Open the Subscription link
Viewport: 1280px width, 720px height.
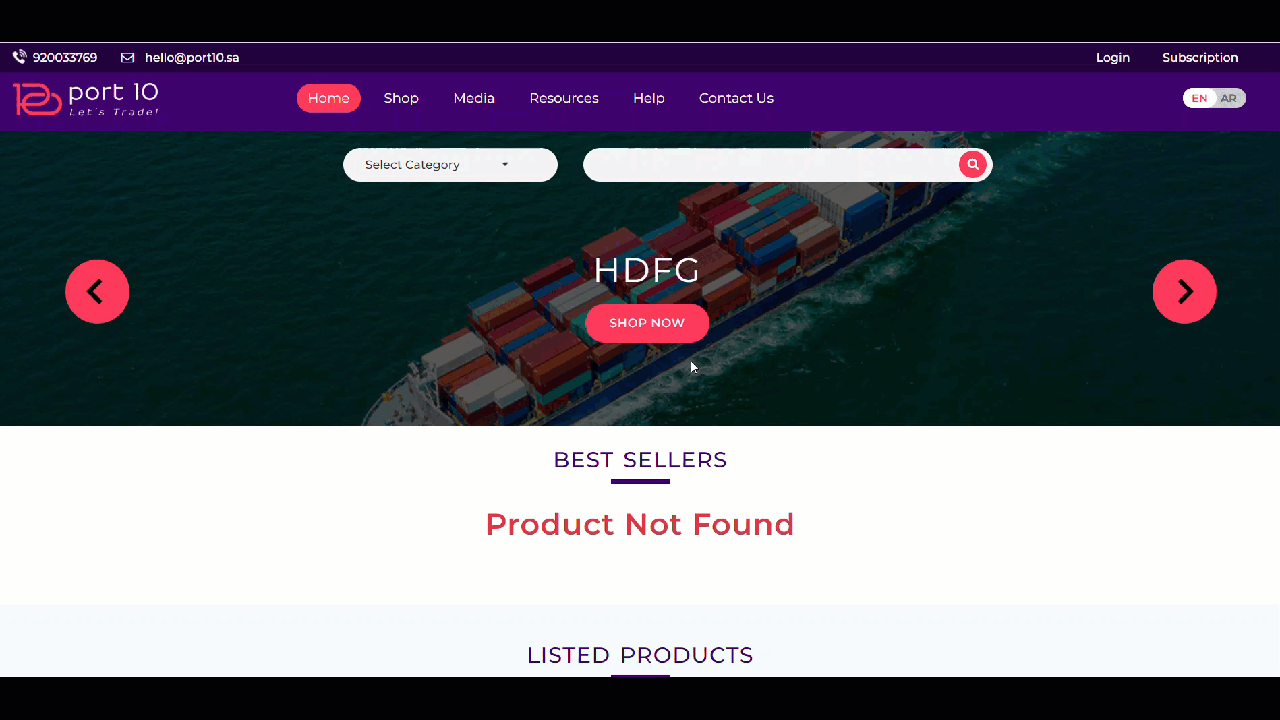1200,58
